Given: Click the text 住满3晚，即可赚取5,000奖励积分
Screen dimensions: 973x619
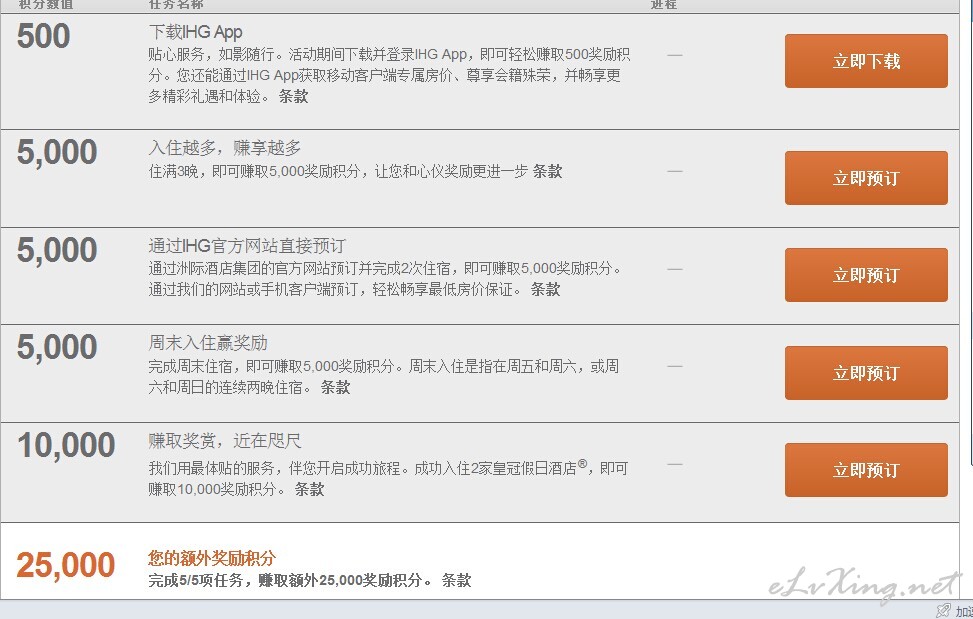Looking at the screenshot, I should tap(254, 171).
